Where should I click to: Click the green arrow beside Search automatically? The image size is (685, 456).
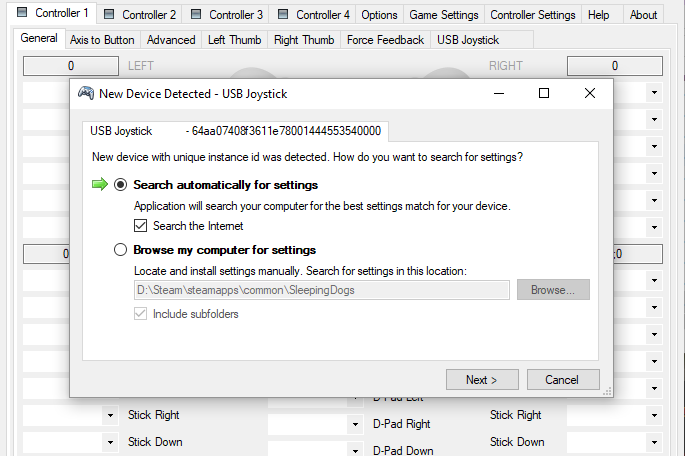(x=100, y=185)
